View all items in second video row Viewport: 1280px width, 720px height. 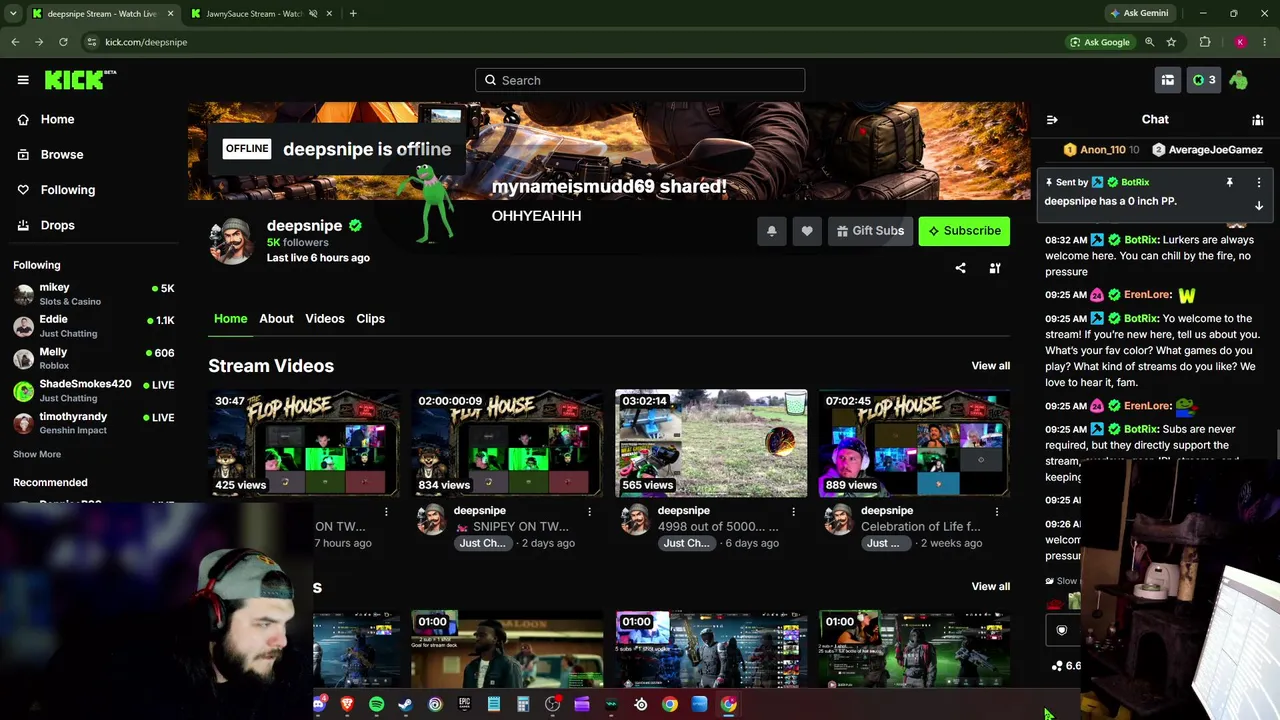pyautogui.click(x=991, y=586)
